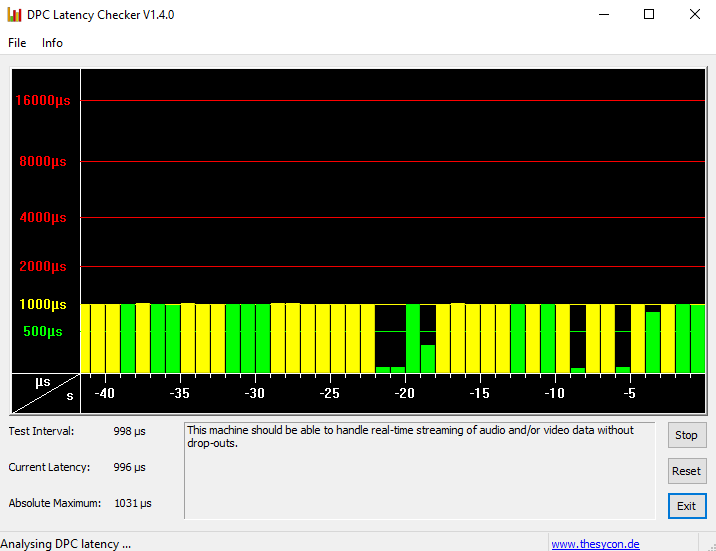This screenshot has height=551, width=716.
Task: Click the 16000µs axis label
Action: tap(43, 100)
